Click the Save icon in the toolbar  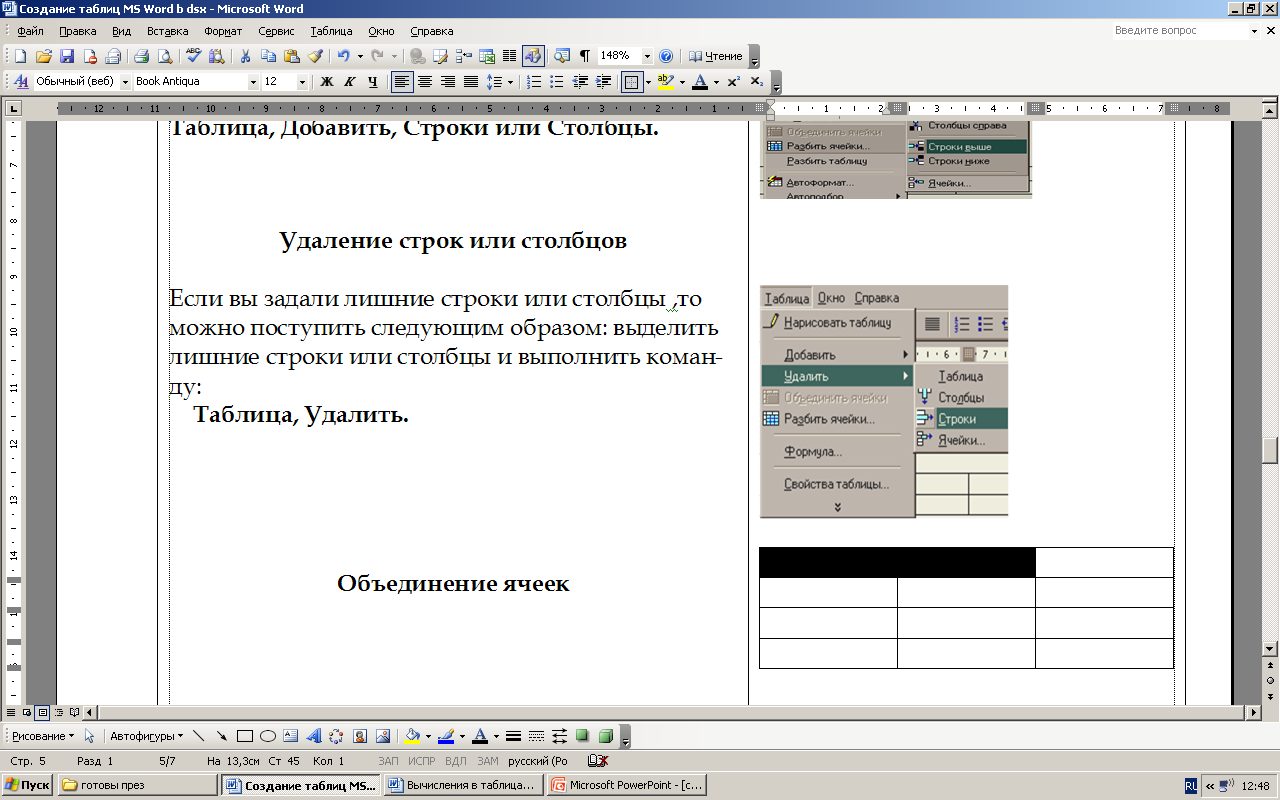(66, 56)
